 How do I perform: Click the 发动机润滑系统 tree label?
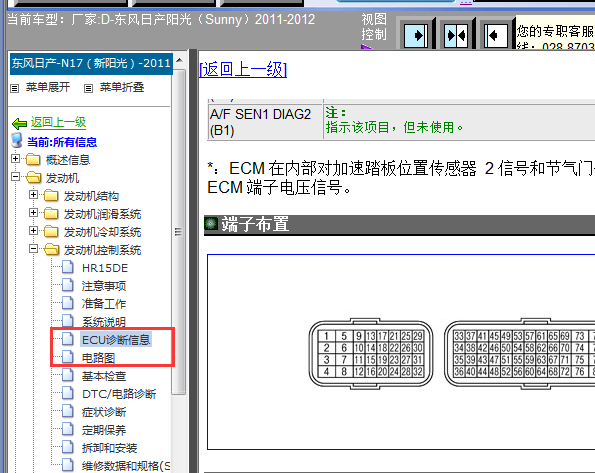102,214
